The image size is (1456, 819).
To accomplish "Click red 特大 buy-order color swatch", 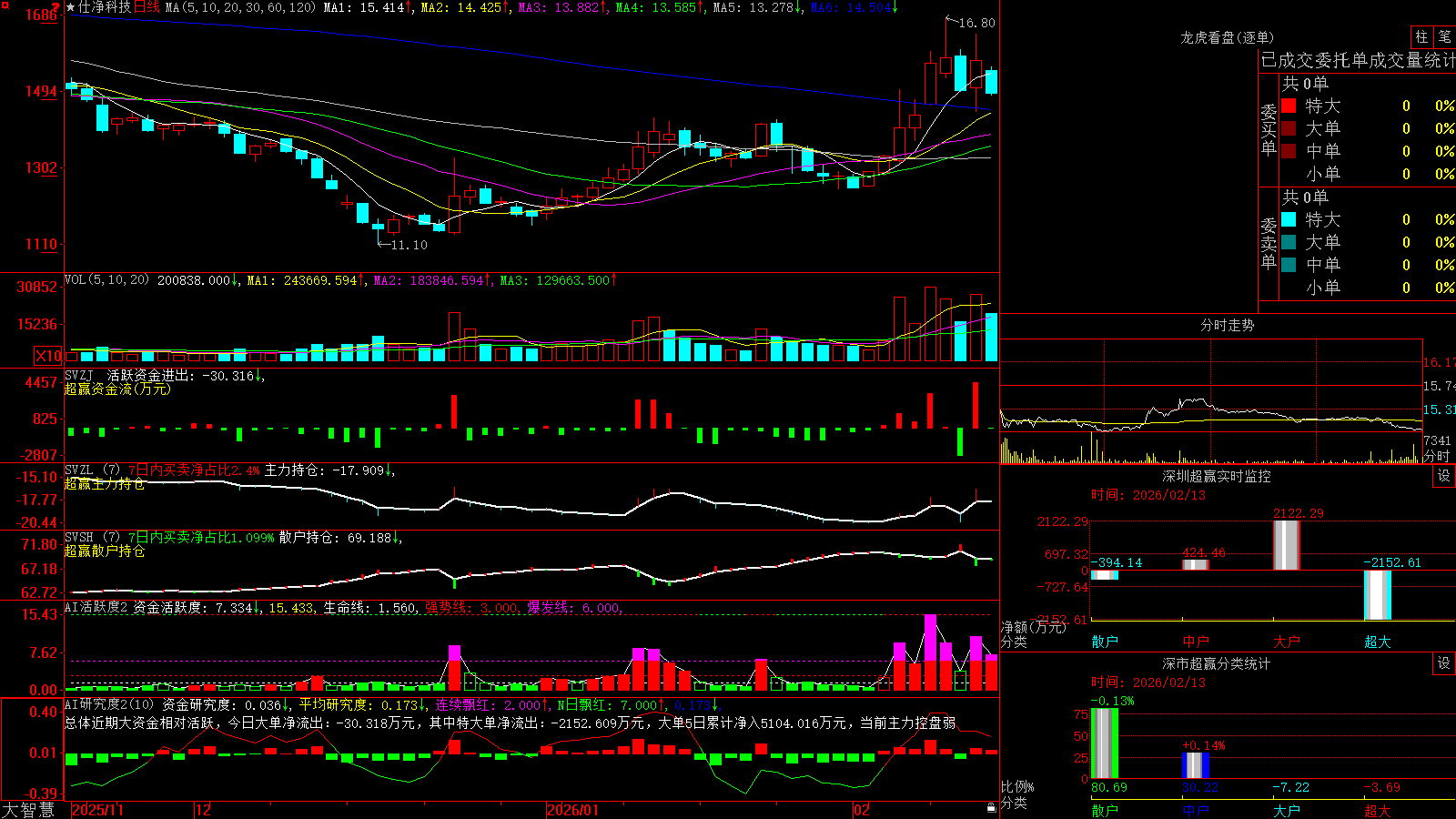I will (x=1289, y=106).
